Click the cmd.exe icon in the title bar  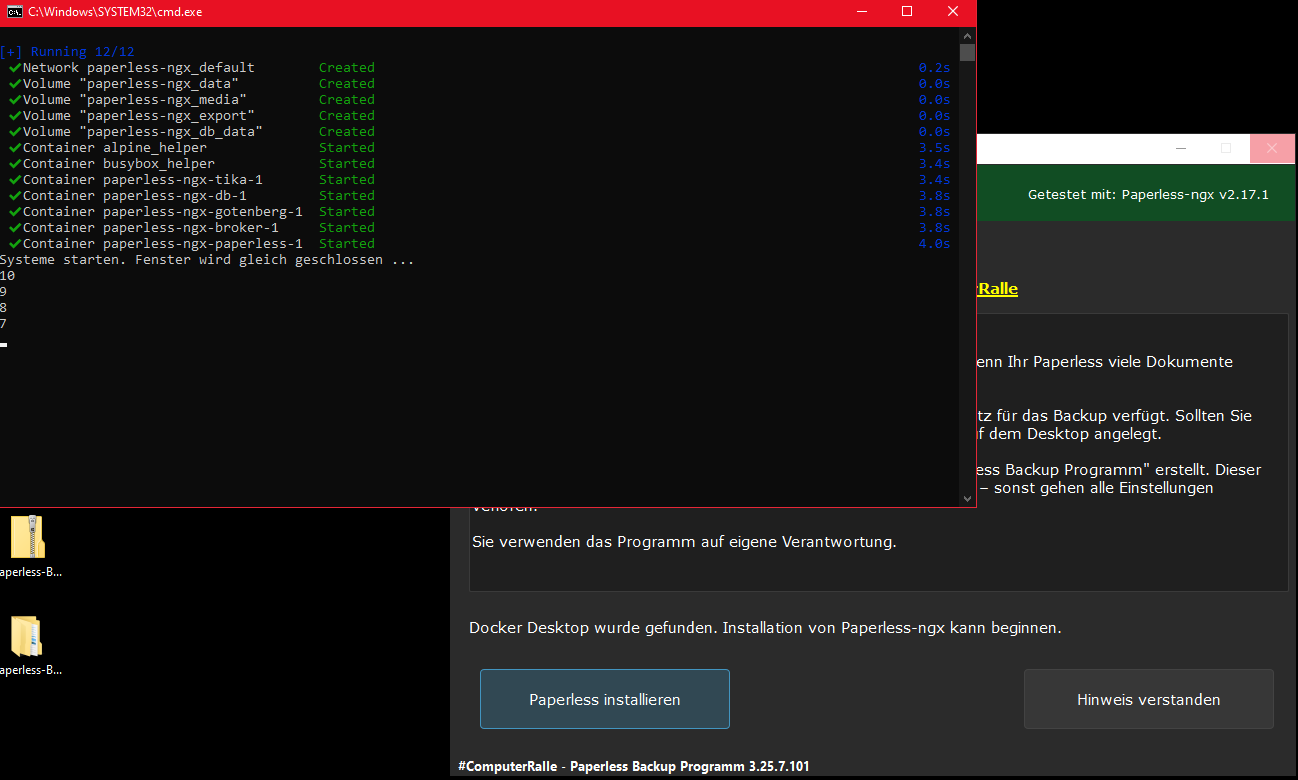[15, 11]
